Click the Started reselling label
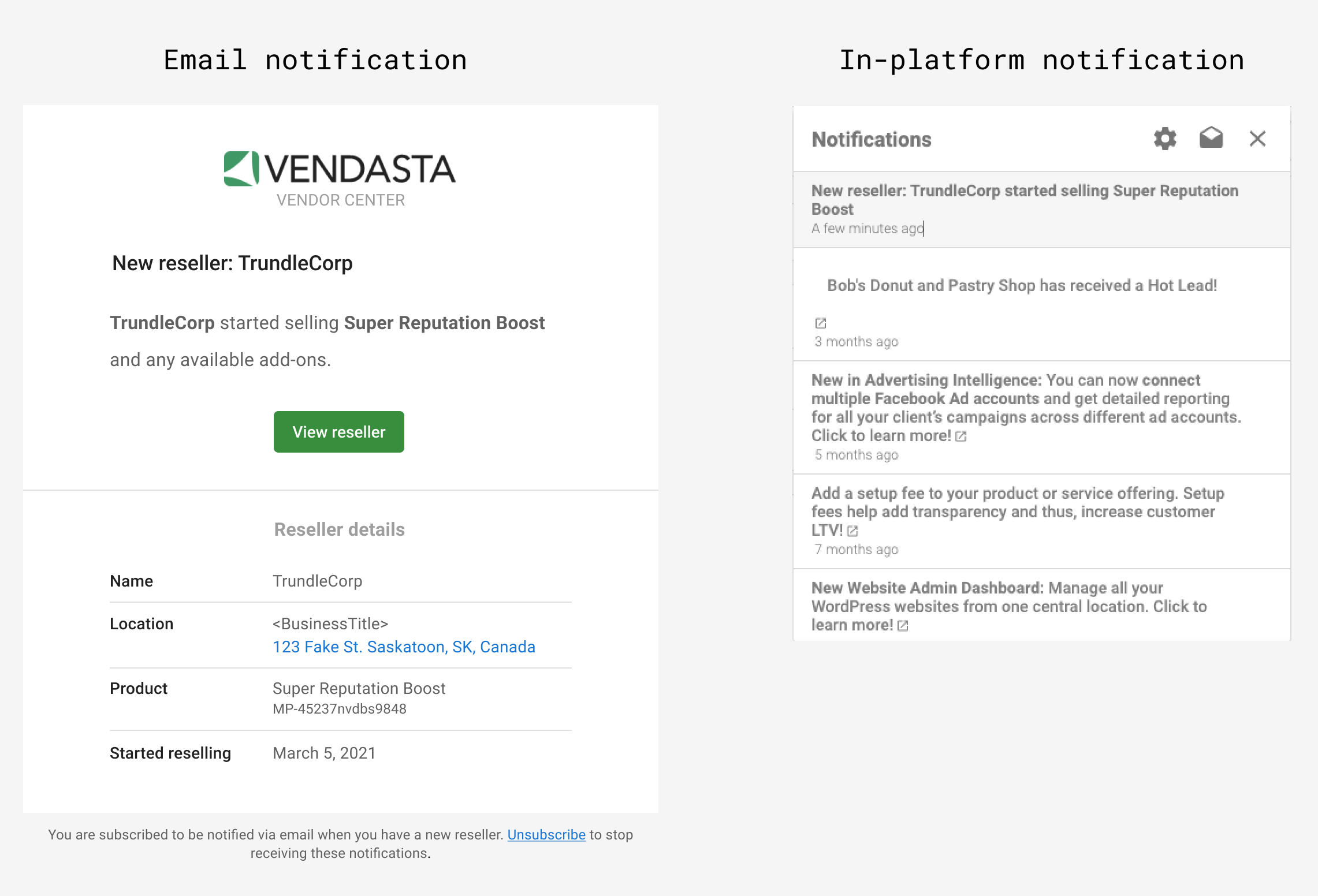The height and width of the screenshot is (896, 1318). (x=170, y=753)
